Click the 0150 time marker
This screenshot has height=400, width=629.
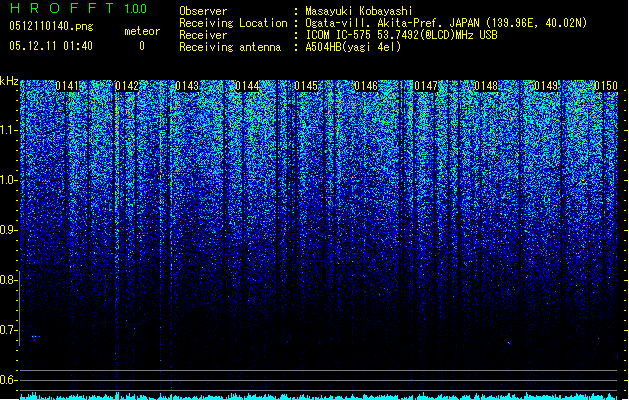click(606, 86)
